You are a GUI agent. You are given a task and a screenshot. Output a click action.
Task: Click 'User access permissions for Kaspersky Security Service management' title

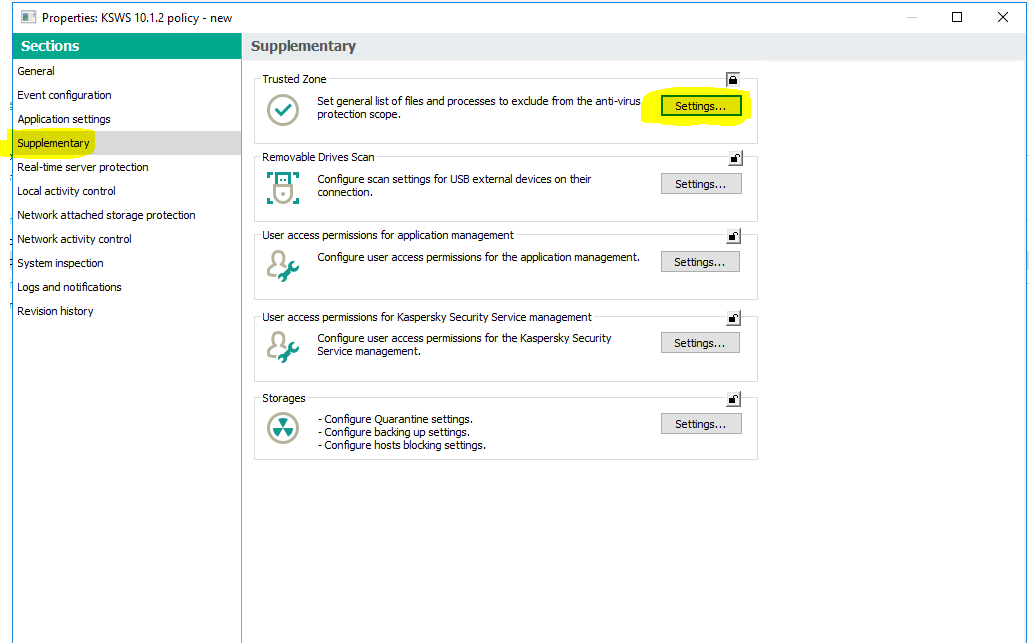click(x=427, y=317)
